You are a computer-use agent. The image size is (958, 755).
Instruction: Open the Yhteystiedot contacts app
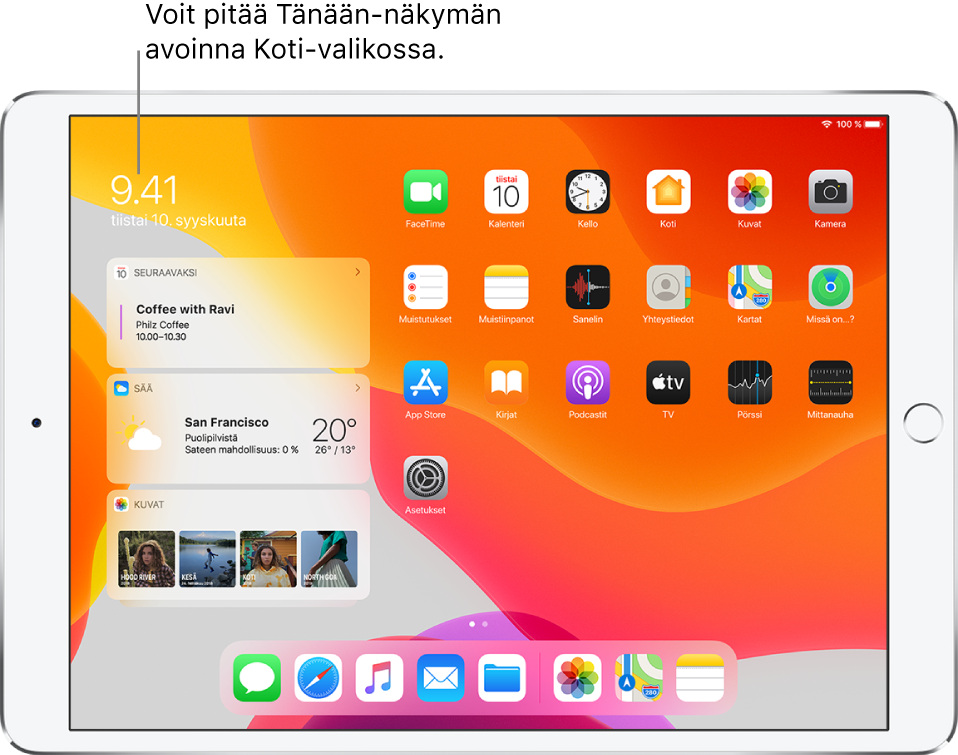668,287
